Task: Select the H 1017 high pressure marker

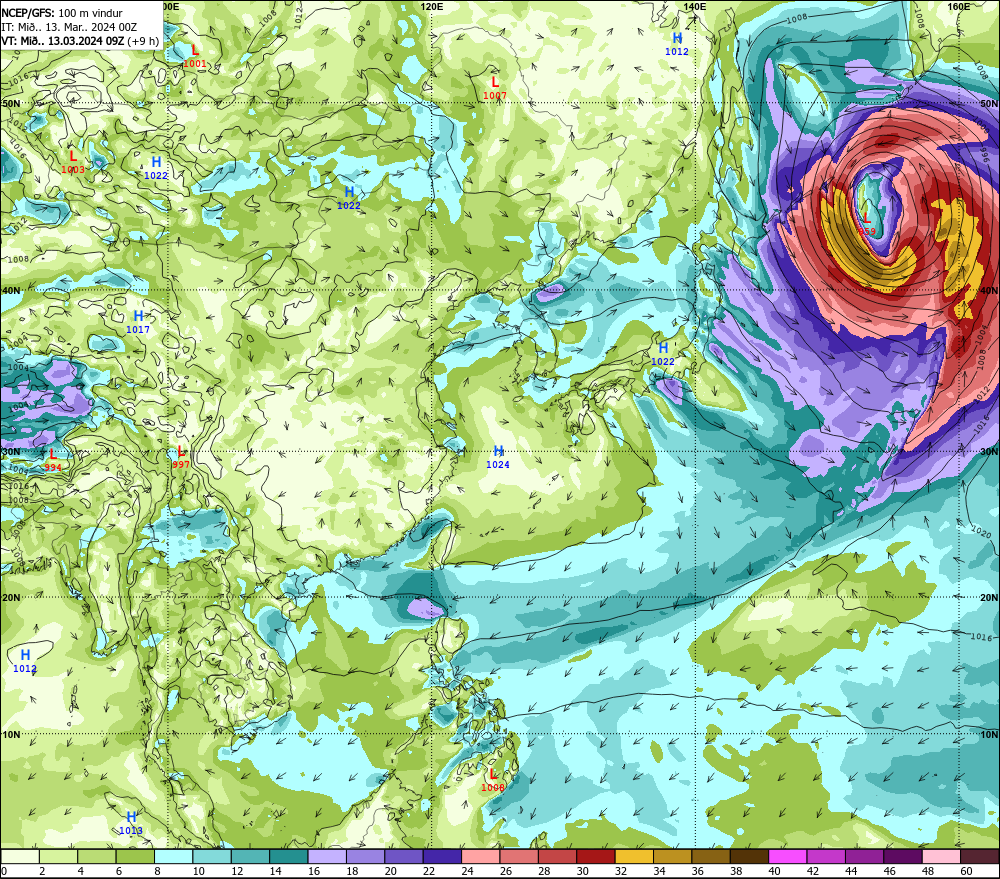Action: pos(138,322)
